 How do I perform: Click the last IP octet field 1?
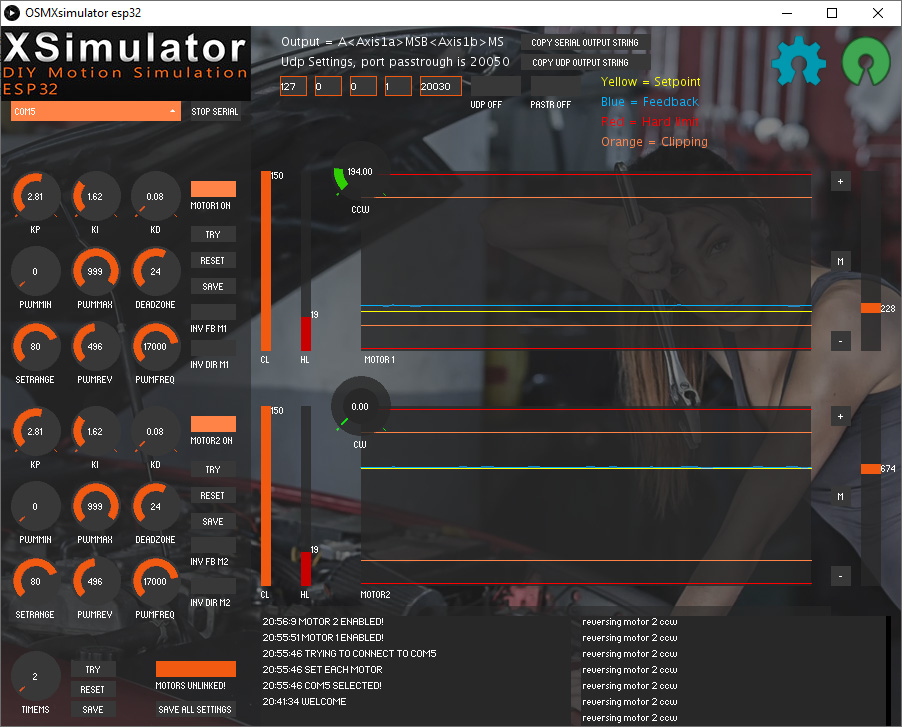[398, 86]
